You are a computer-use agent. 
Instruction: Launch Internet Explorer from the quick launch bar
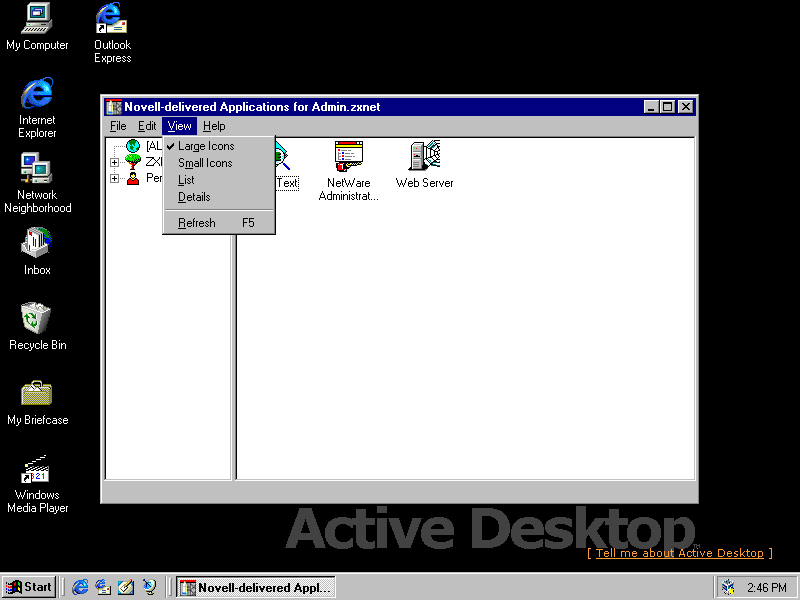[x=80, y=587]
